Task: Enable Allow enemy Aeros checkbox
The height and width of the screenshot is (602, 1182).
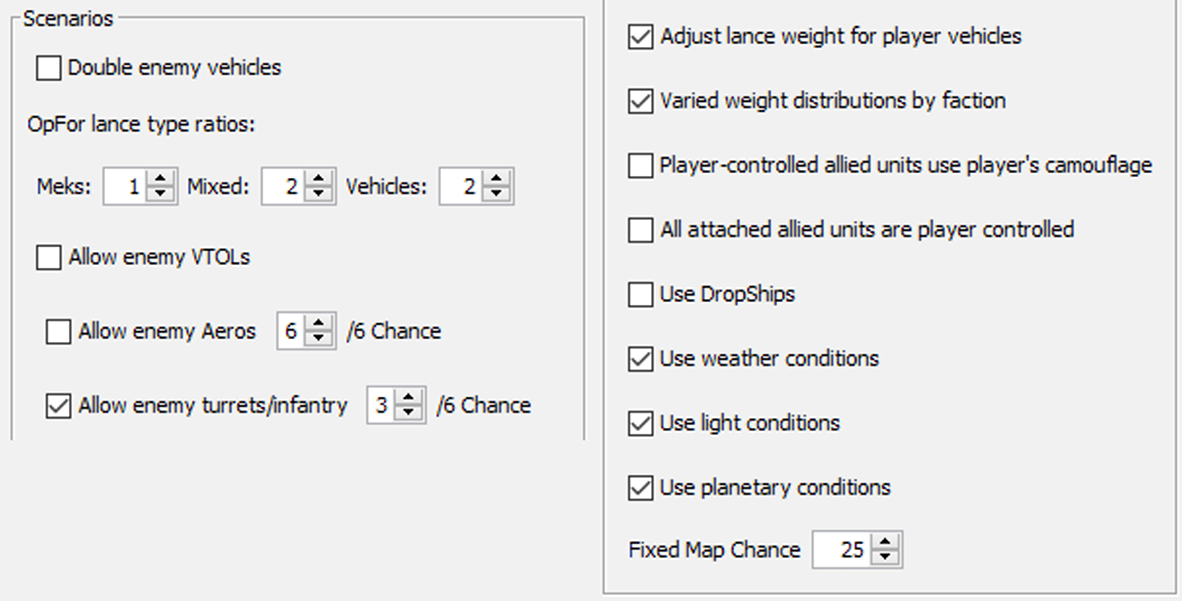Action: (58, 332)
